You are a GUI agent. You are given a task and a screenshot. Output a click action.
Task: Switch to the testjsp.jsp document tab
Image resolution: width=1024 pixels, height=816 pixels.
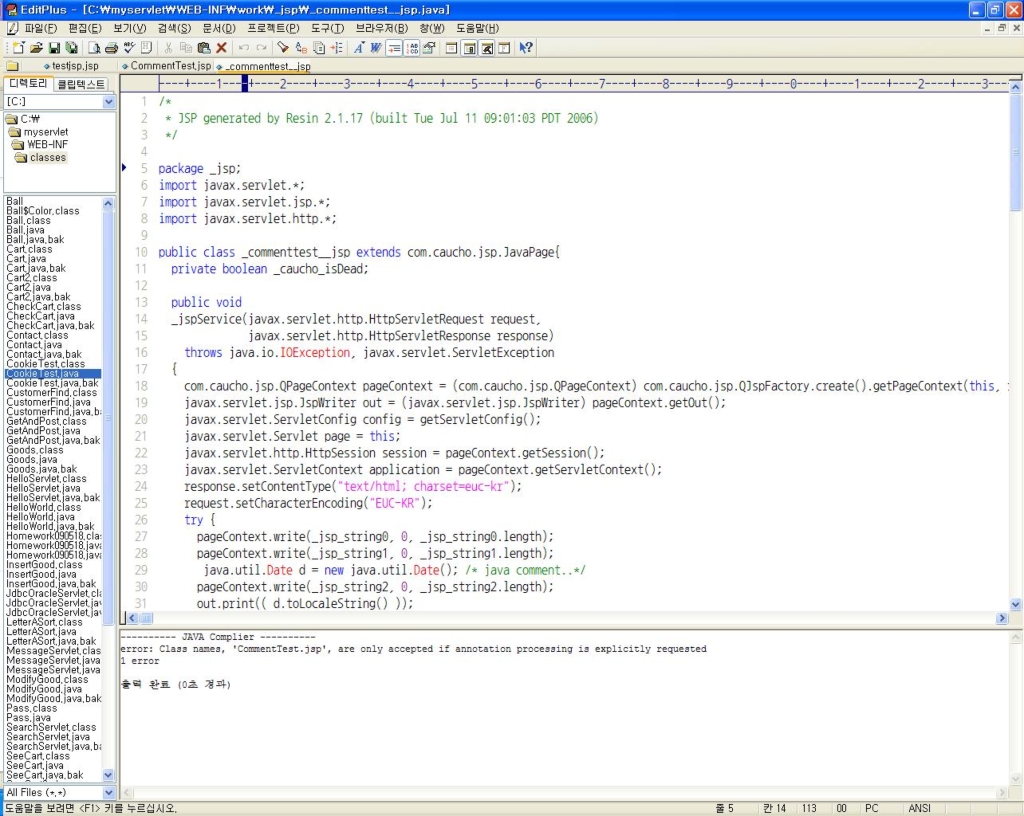71,66
